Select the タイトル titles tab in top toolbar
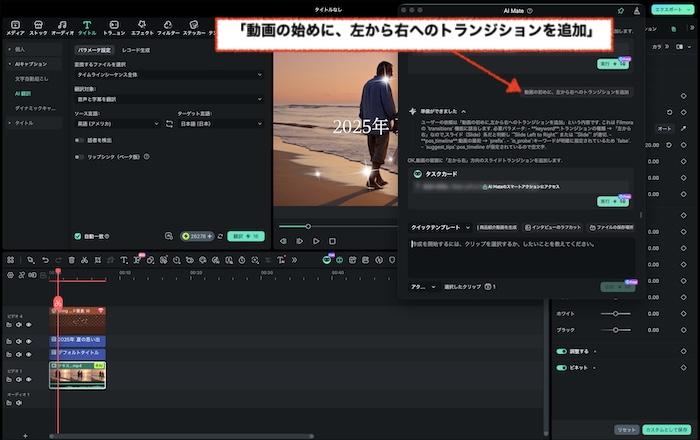 point(87,28)
